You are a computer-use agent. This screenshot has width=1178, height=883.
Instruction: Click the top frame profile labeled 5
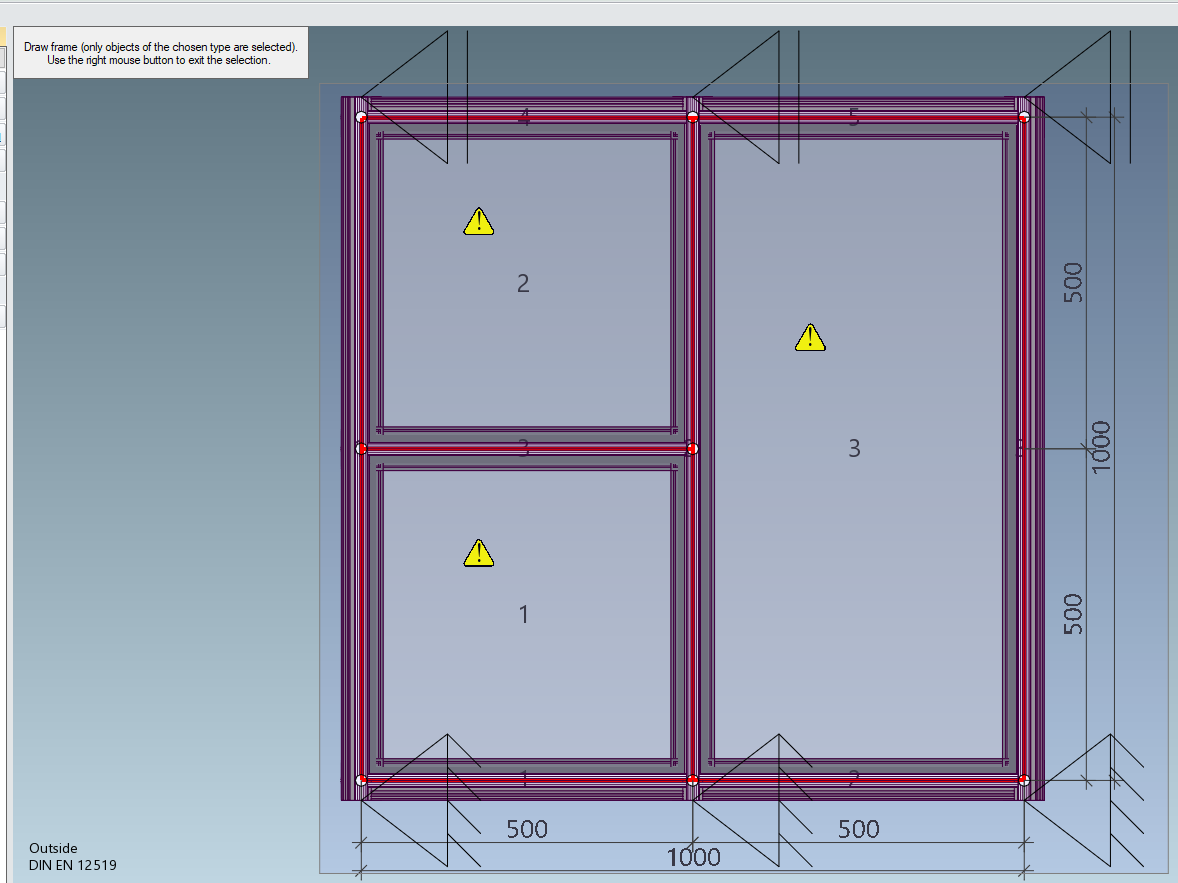pos(853,117)
